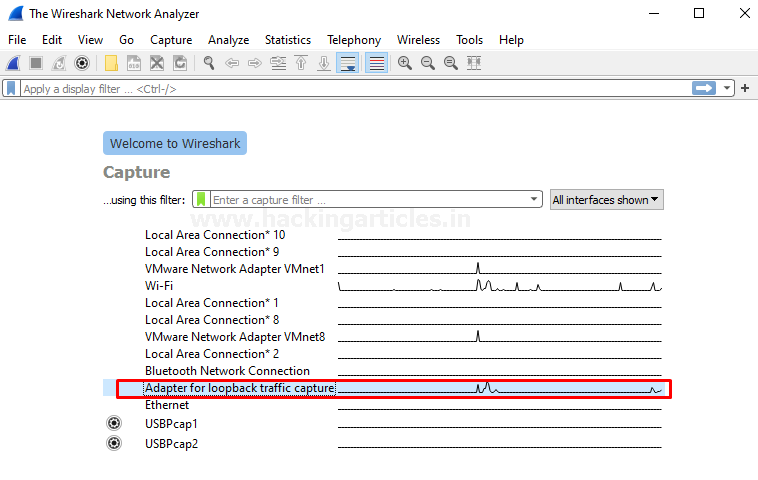Apply display filter with blue arrow button
The height and width of the screenshot is (480, 758).
[x=704, y=88]
